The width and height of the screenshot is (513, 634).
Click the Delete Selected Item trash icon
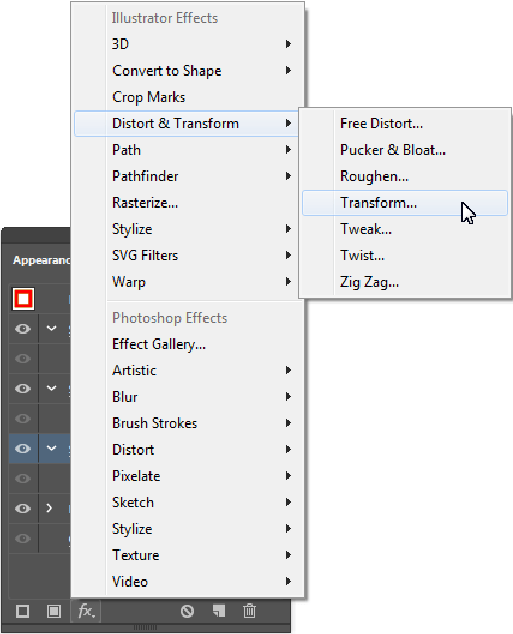click(249, 611)
